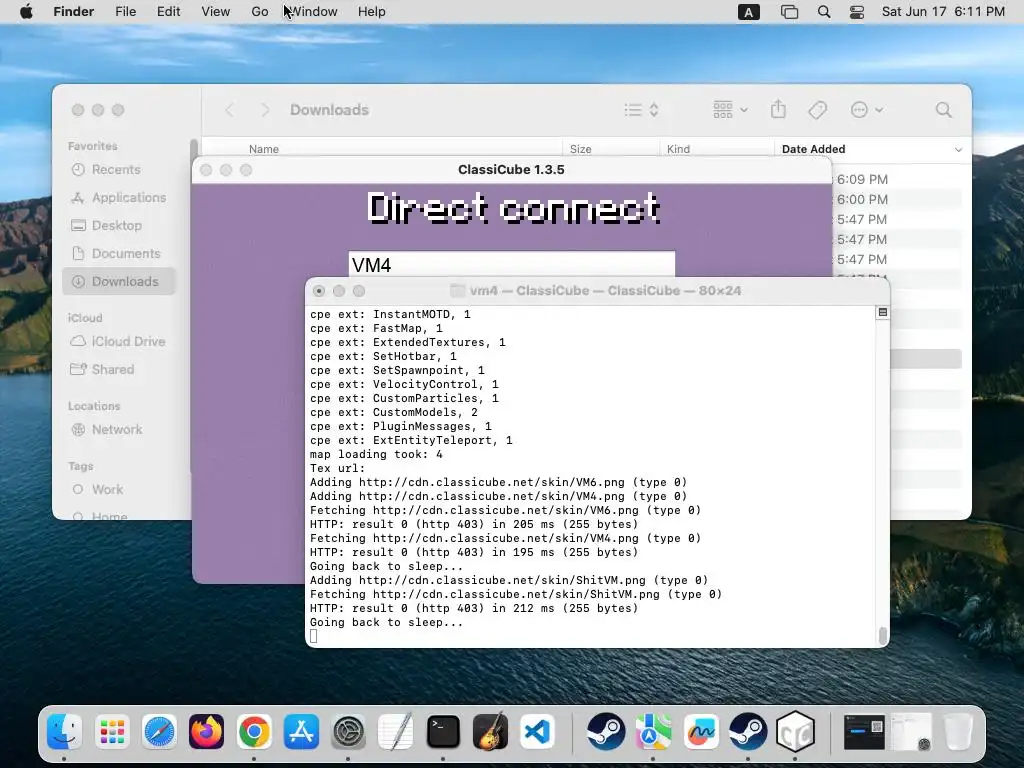This screenshot has height=768, width=1024.
Task: Click the menu bar clock Sat Jun 17
Action: click(943, 12)
